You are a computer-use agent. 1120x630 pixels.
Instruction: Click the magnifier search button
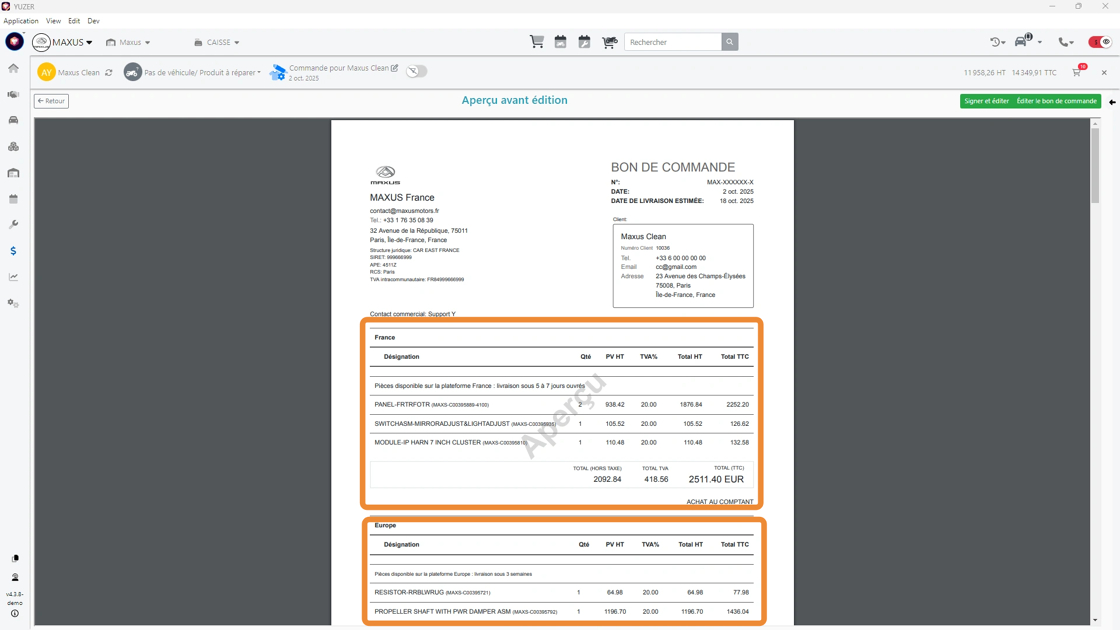[x=729, y=42]
